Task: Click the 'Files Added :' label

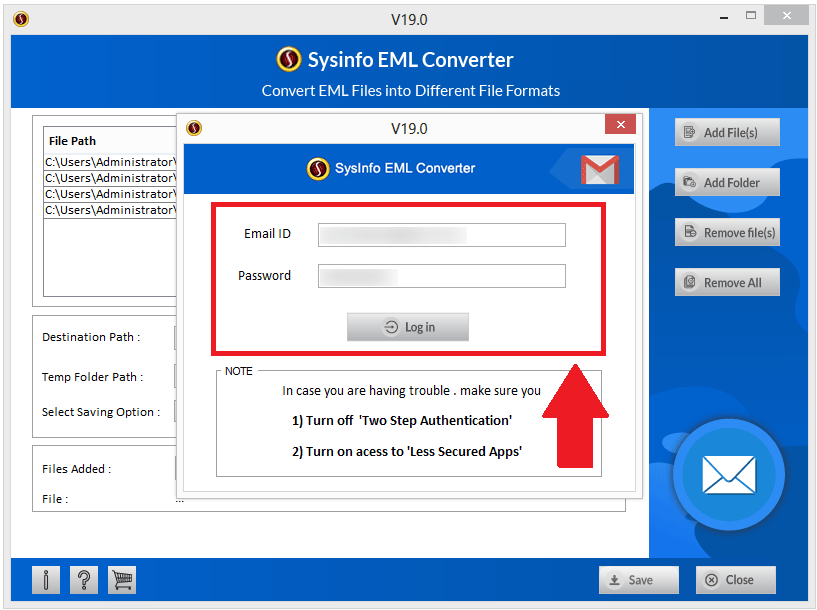Action: click(x=77, y=469)
